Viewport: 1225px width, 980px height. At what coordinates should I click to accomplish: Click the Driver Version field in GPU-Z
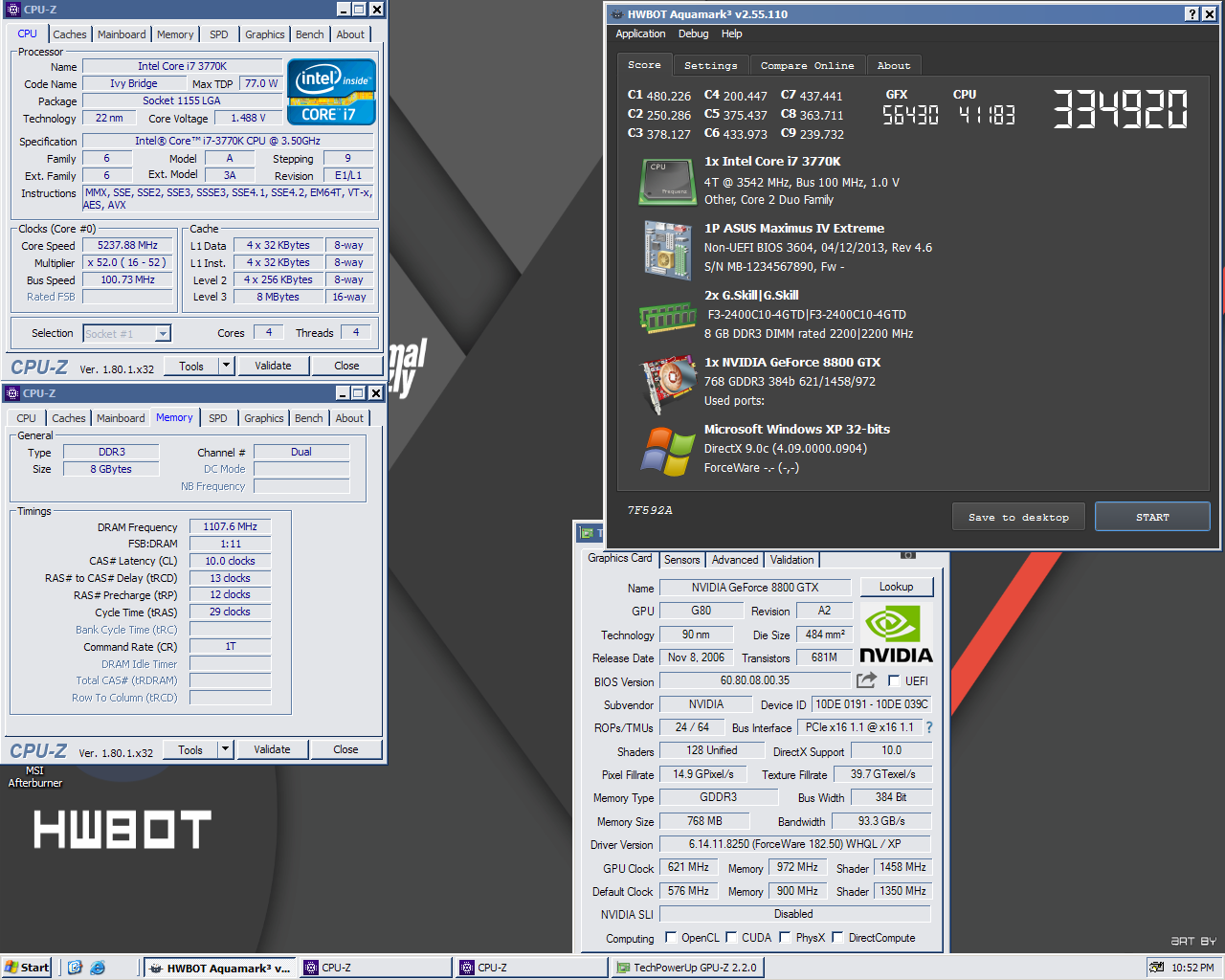pos(794,844)
